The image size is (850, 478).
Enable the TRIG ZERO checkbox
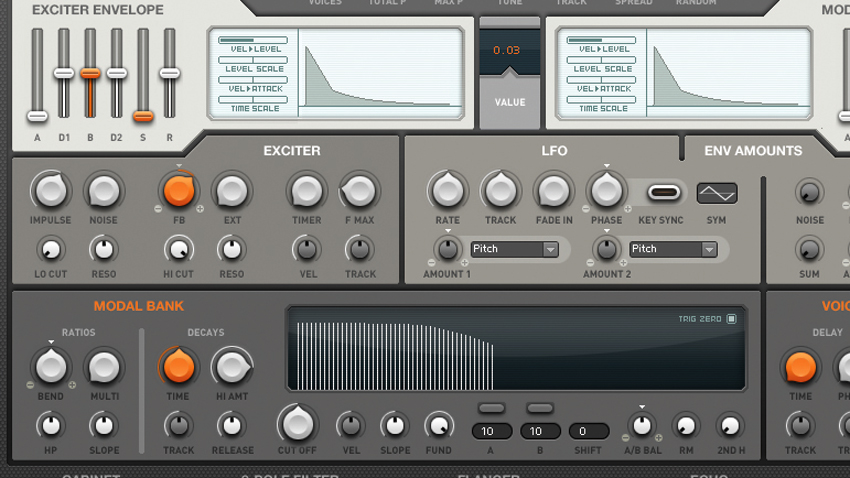(731, 319)
